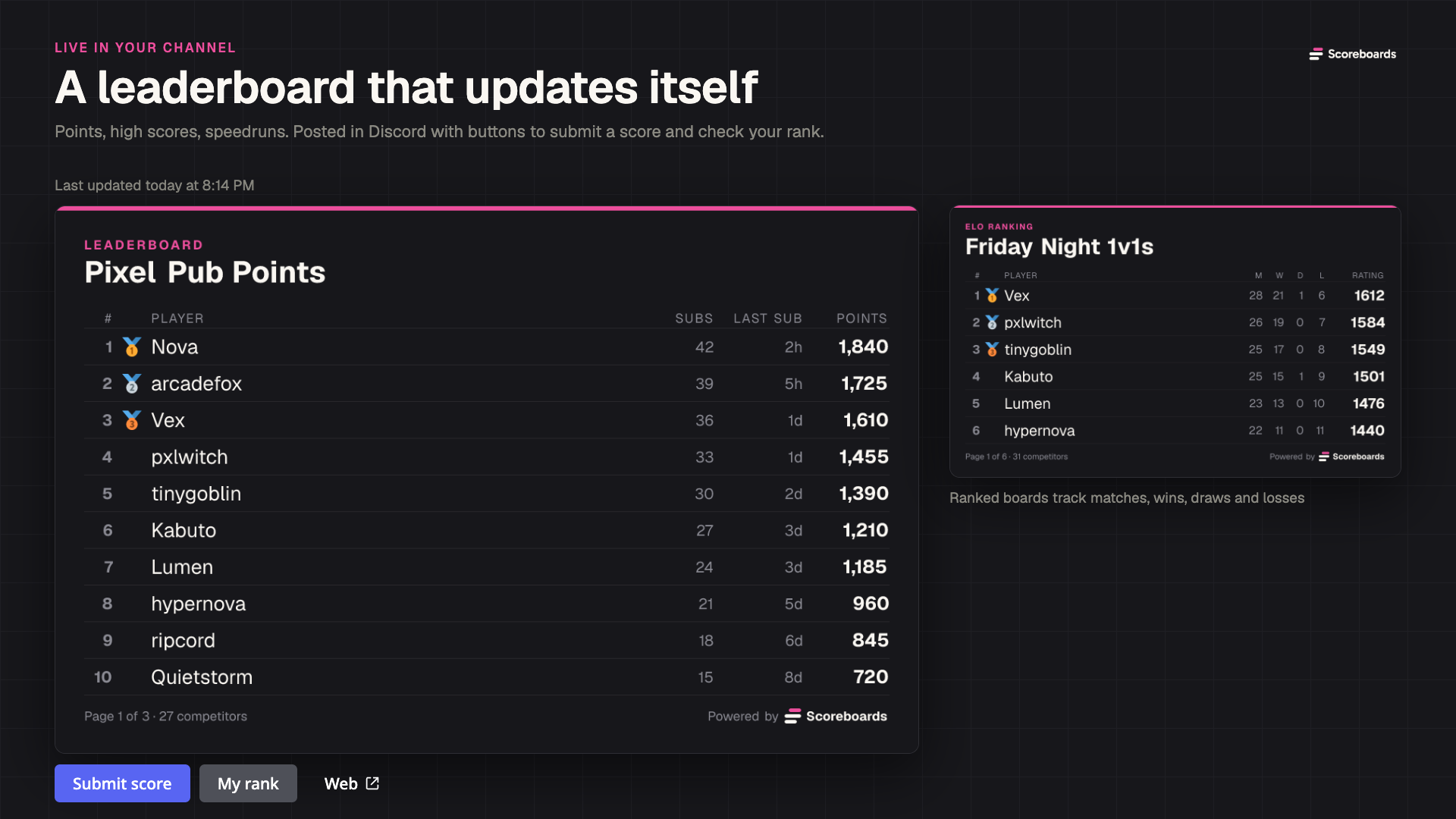Click the LAST SUB column header

click(x=767, y=318)
